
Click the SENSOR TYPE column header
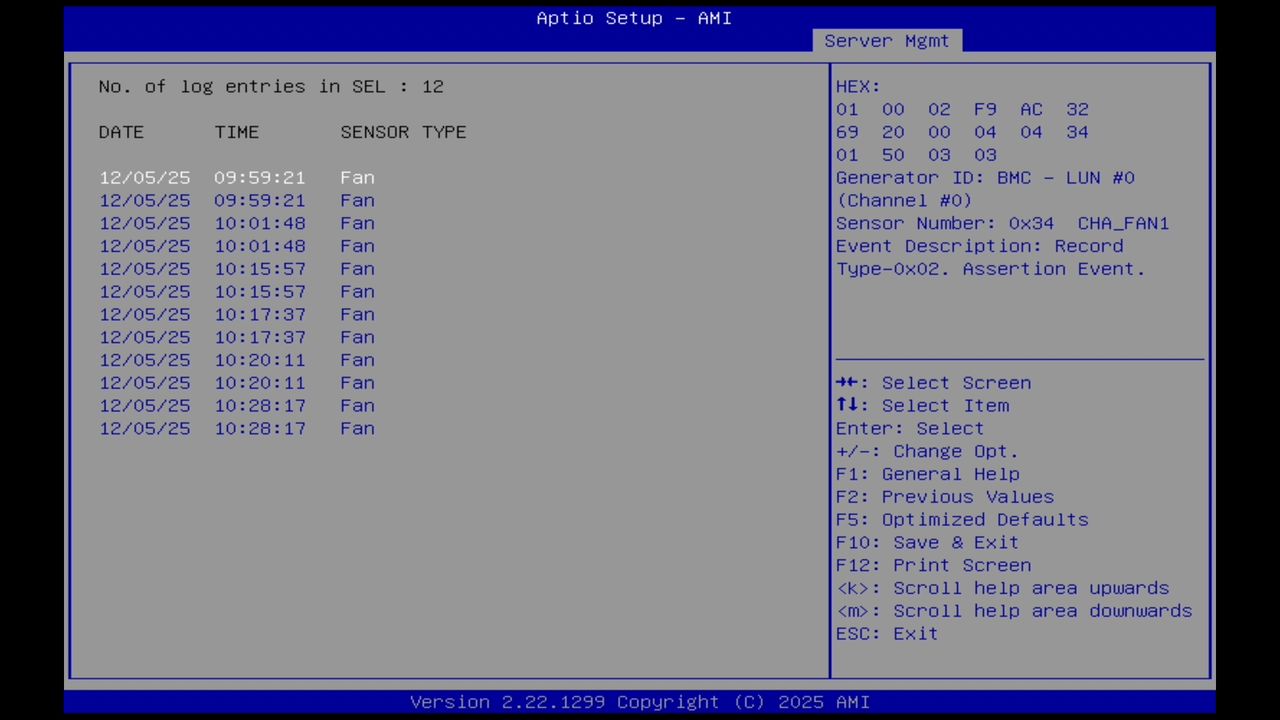point(403,132)
